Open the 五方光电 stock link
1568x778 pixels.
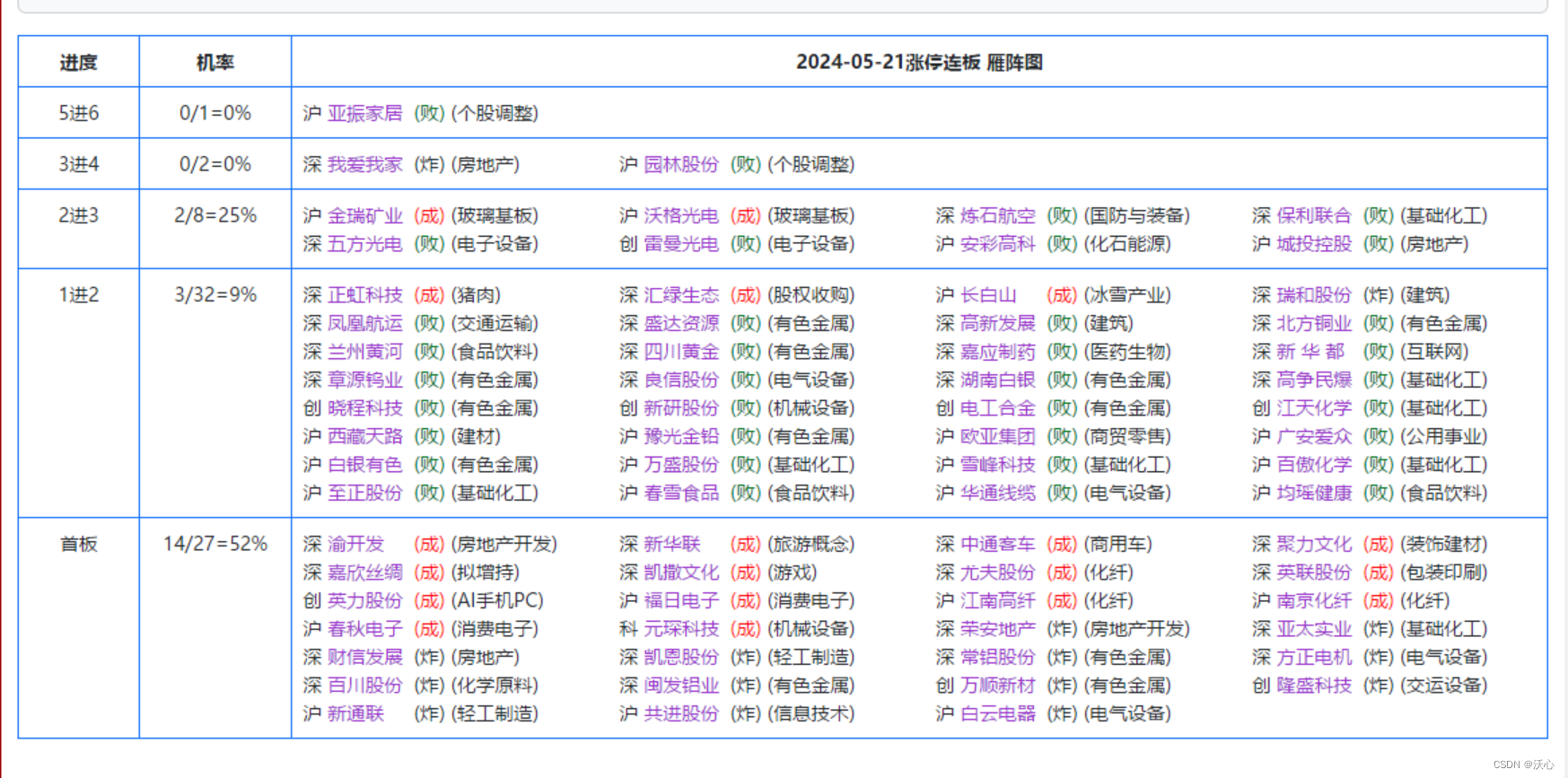pos(365,244)
